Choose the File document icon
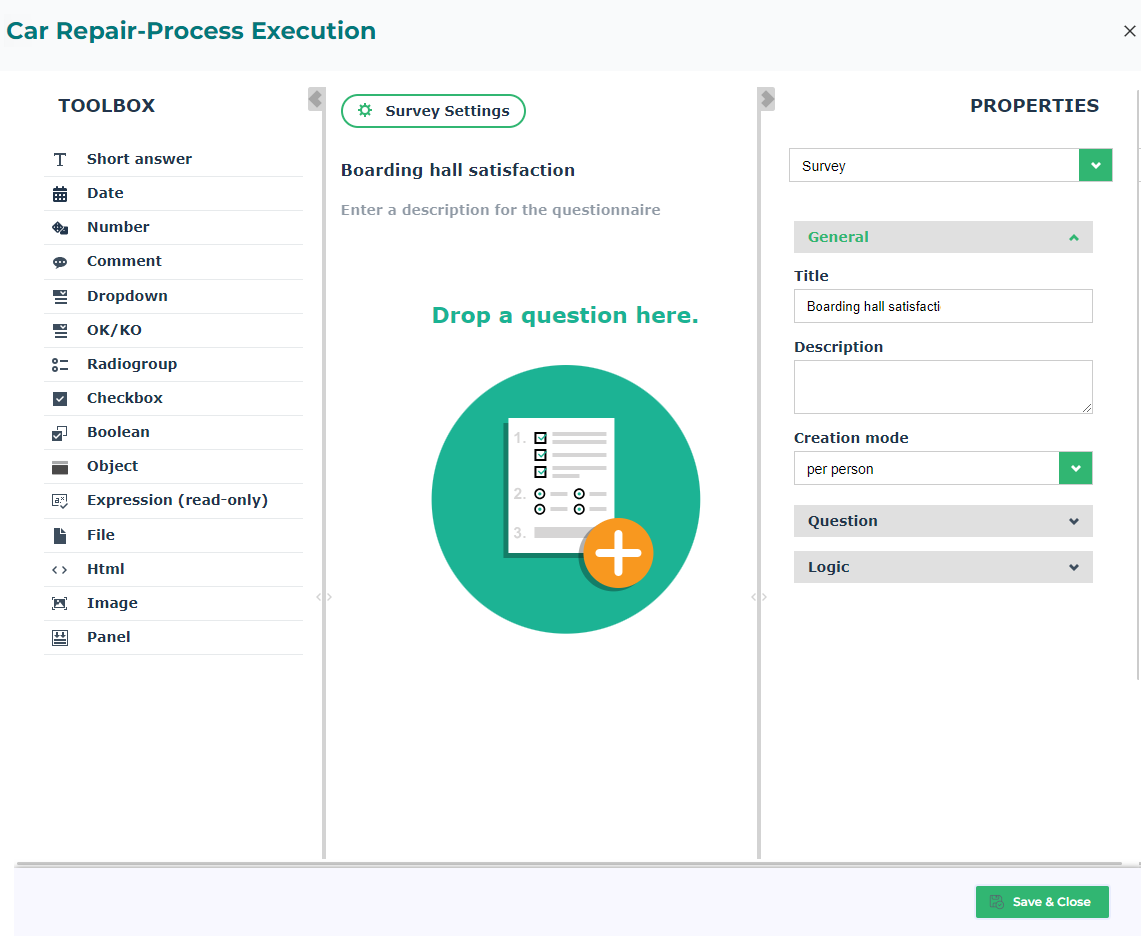 [x=60, y=536]
